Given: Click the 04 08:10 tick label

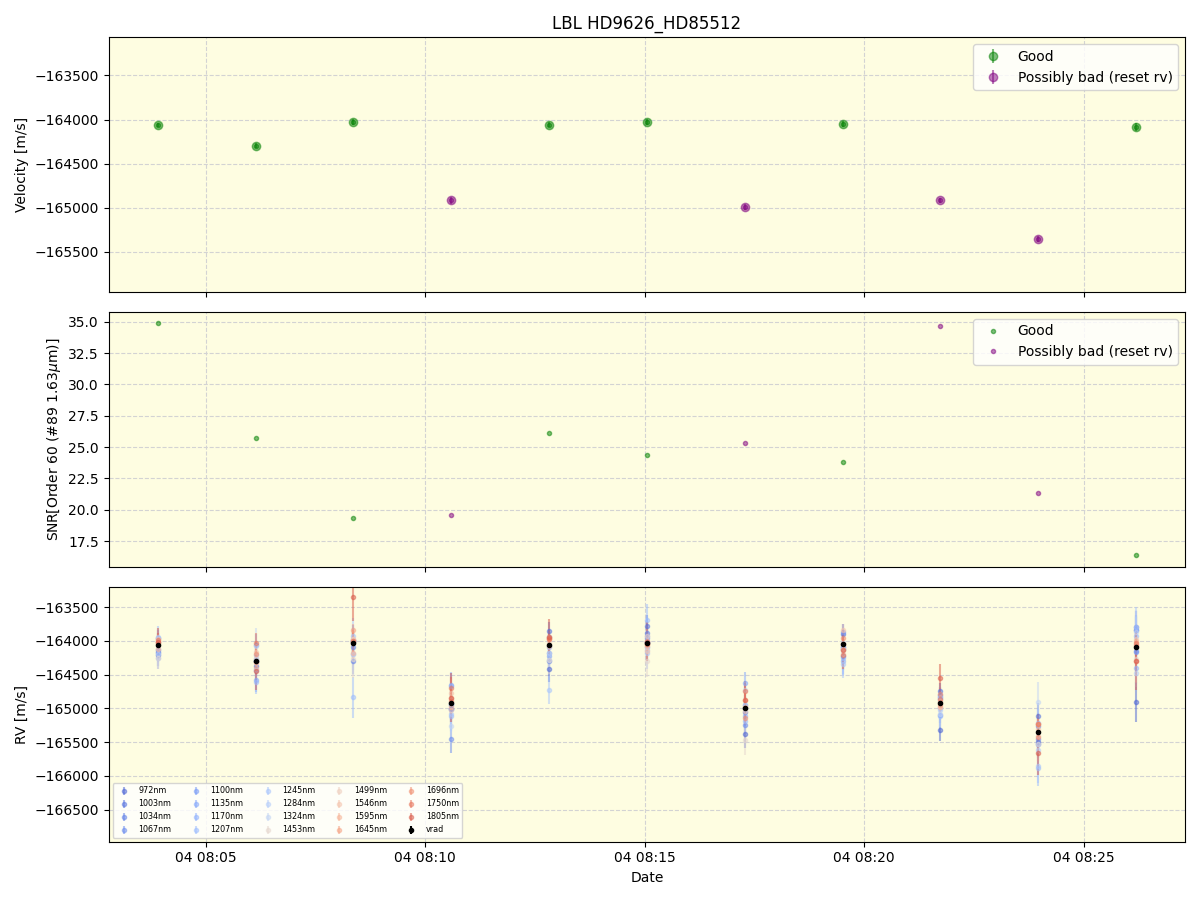Looking at the screenshot, I should pyautogui.click(x=425, y=857).
